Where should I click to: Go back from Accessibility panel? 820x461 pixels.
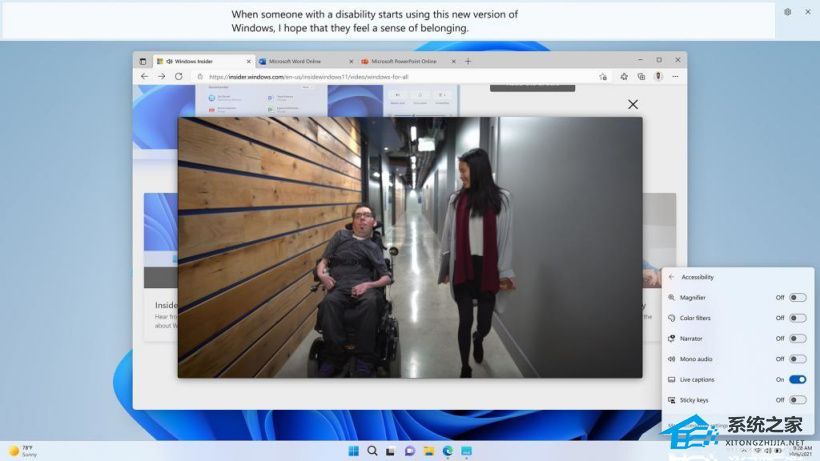click(670, 277)
